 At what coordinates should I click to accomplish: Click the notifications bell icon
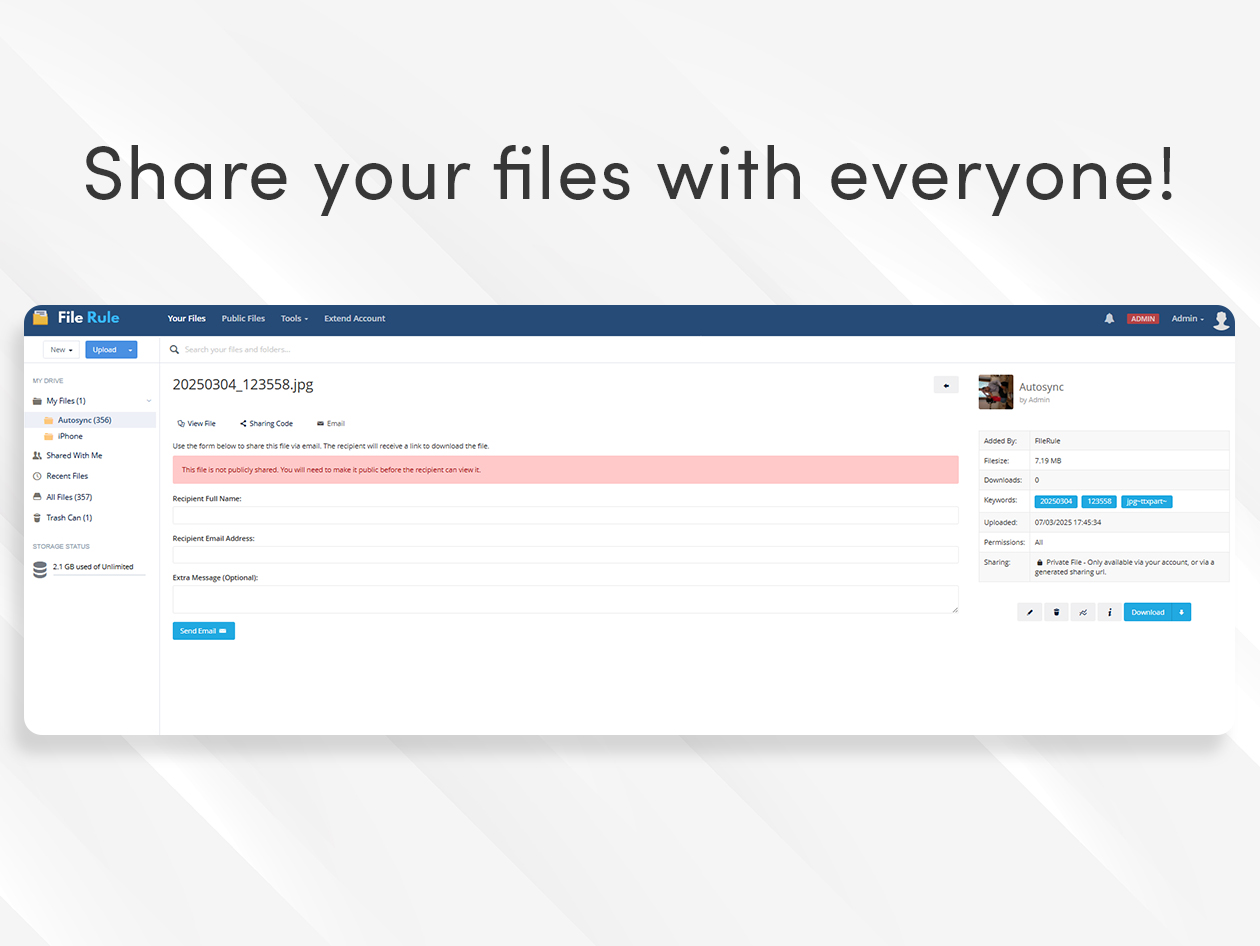pyautogui.click(x=1109, y=319)
